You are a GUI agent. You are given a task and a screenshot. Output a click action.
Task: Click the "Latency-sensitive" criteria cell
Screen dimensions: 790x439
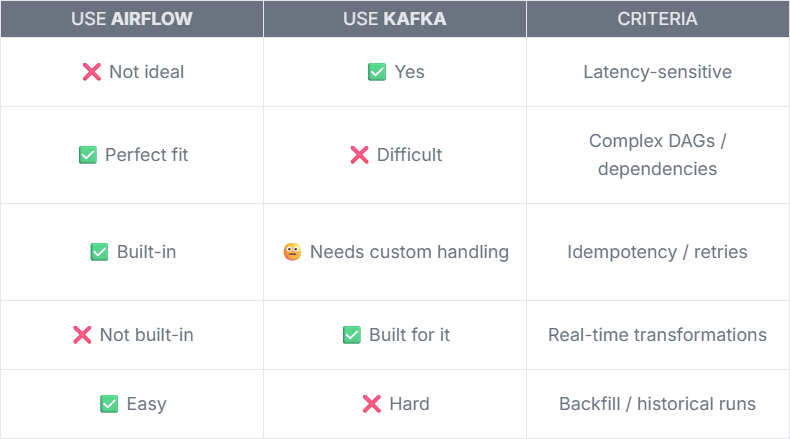click(657, 72)
